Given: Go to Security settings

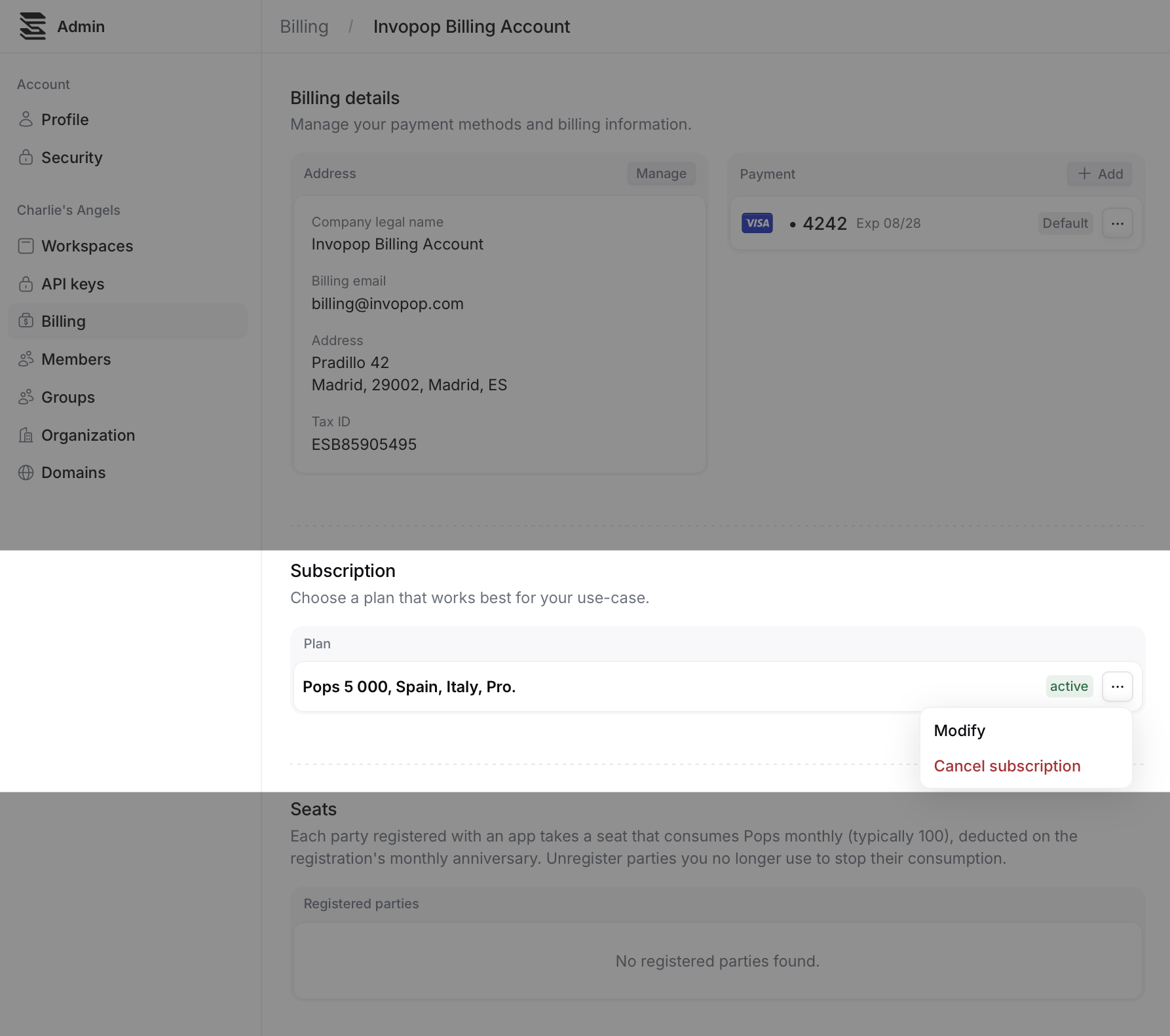Looking at the screenshot, I should pos(128,157).
